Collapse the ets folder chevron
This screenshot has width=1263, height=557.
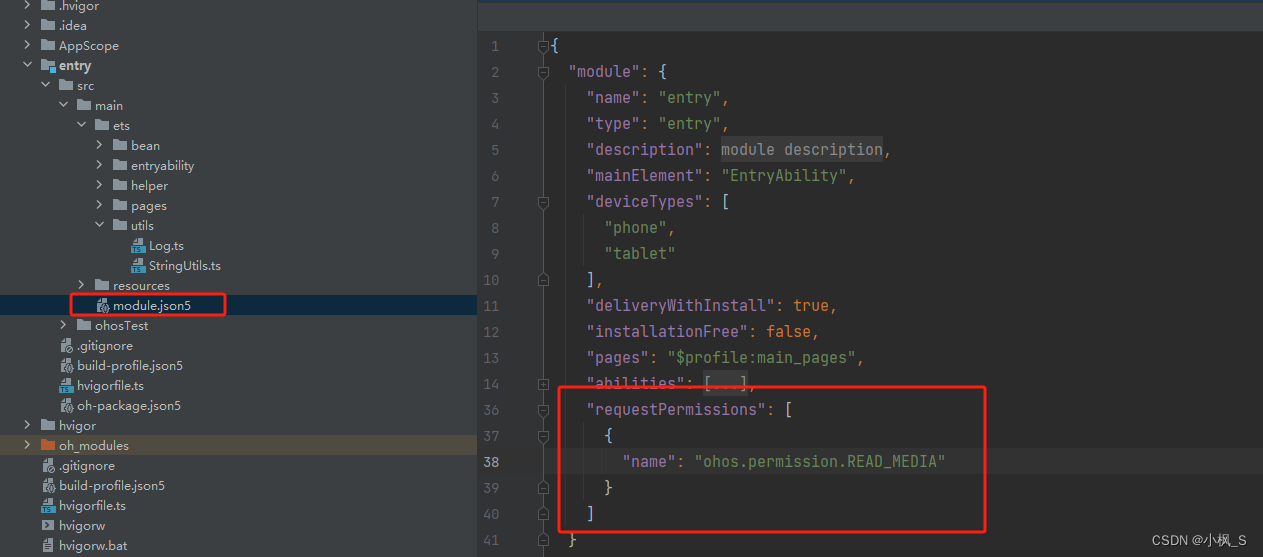pos(82,125)
